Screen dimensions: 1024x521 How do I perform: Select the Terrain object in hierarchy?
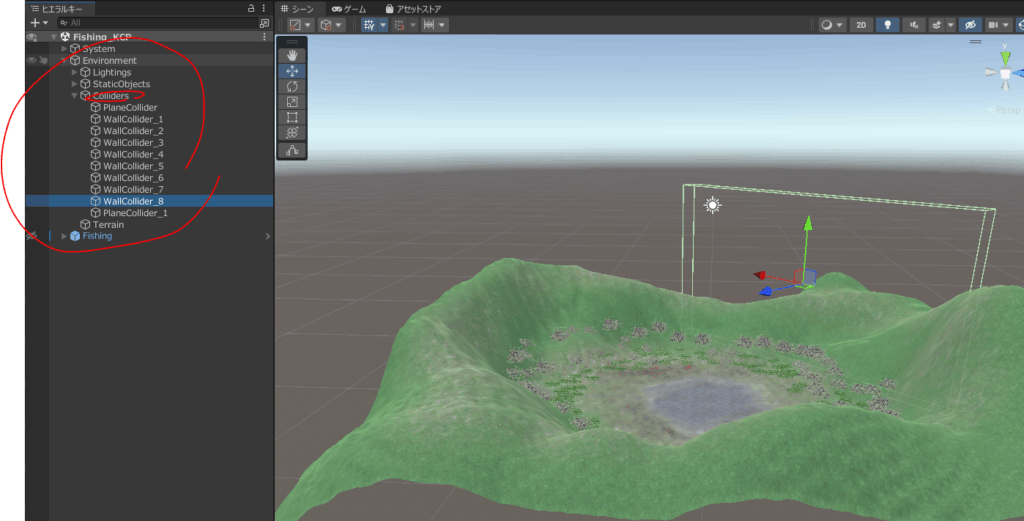click(109, 225)
